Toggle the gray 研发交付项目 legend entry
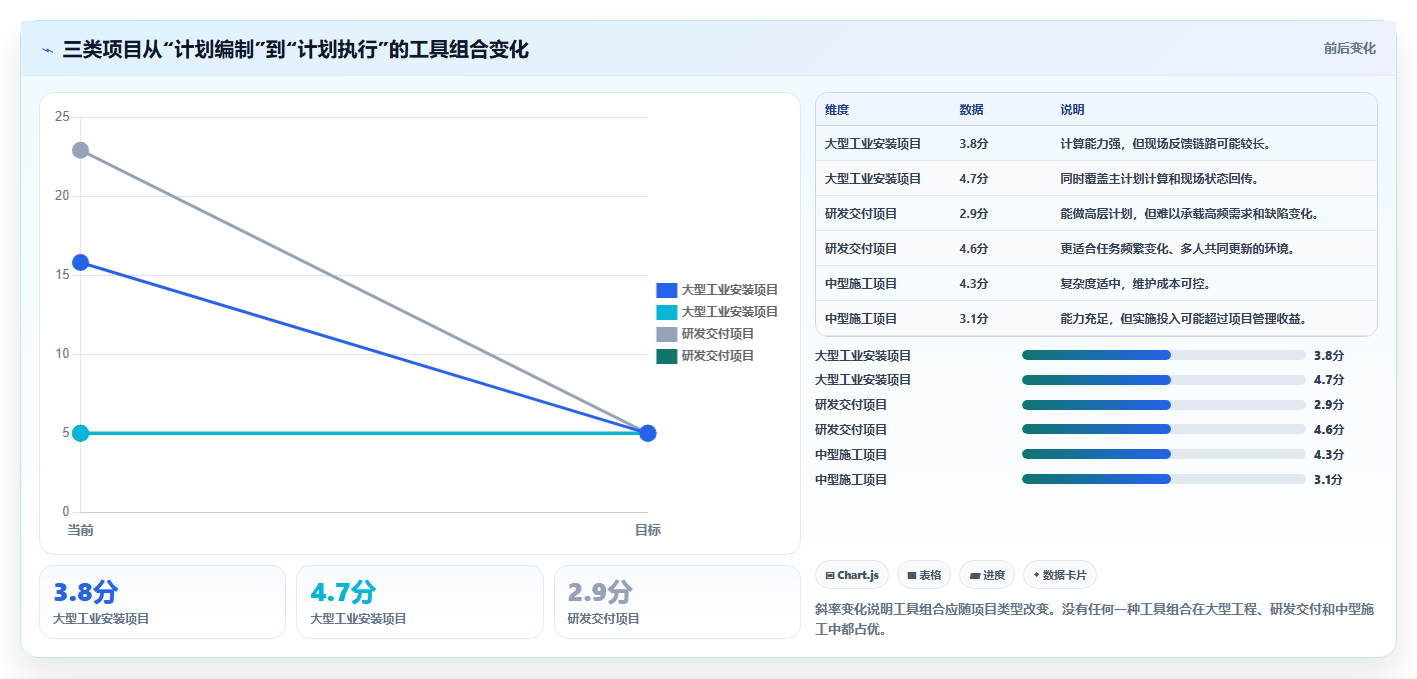 705,334
